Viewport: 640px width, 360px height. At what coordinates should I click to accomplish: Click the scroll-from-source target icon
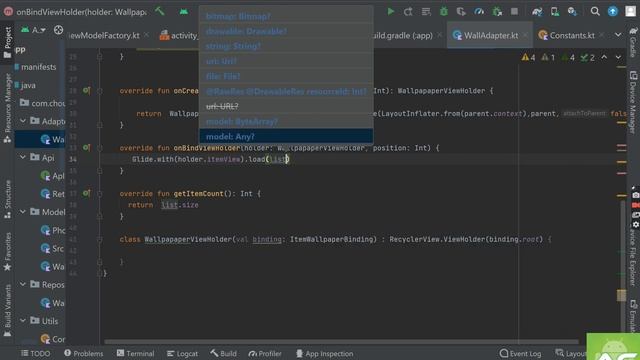pyautogui.click(x=58, y=30)
